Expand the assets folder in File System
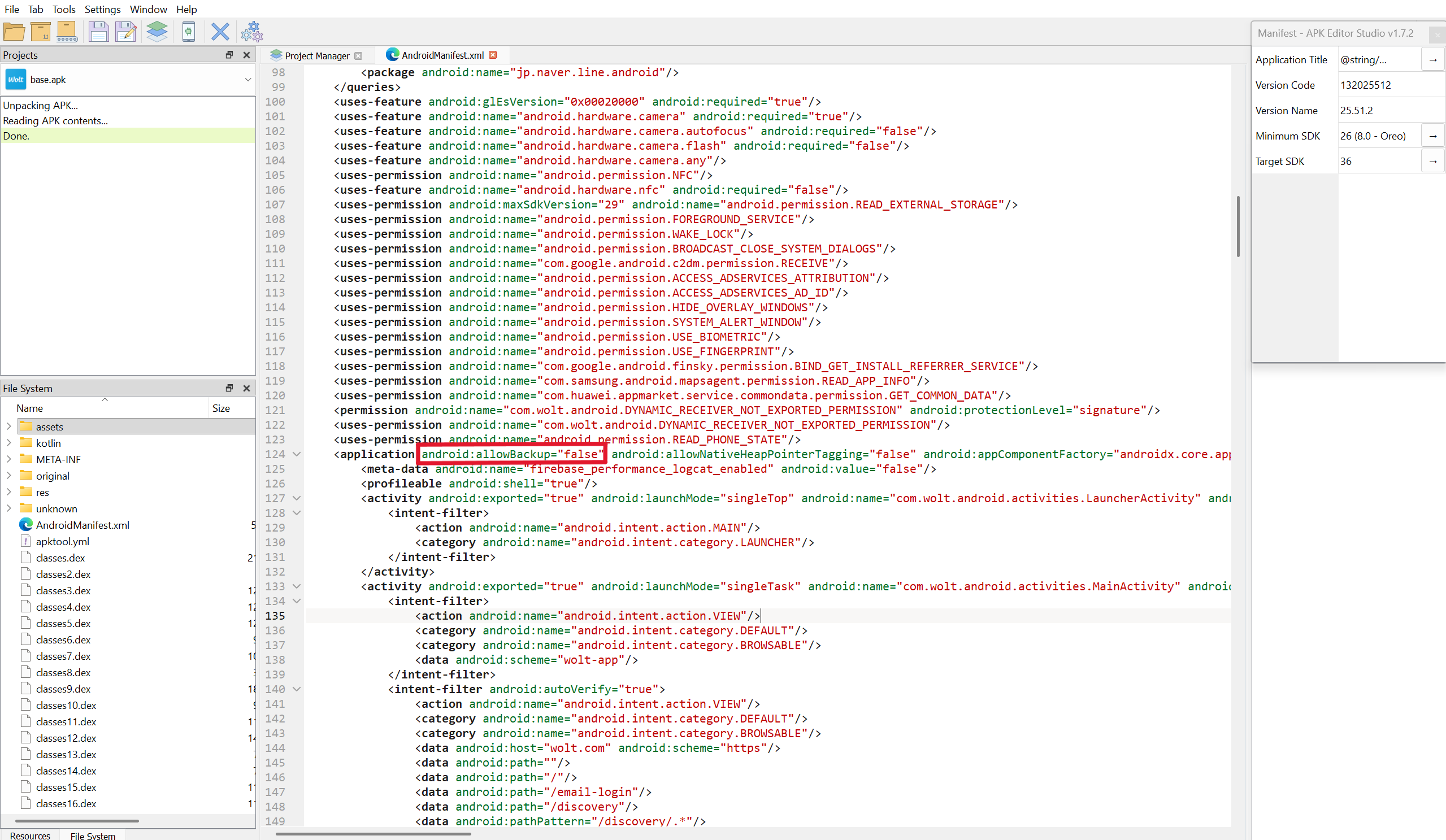The height and width of the screenshot is (840, 1446). (x=8, y=426)
